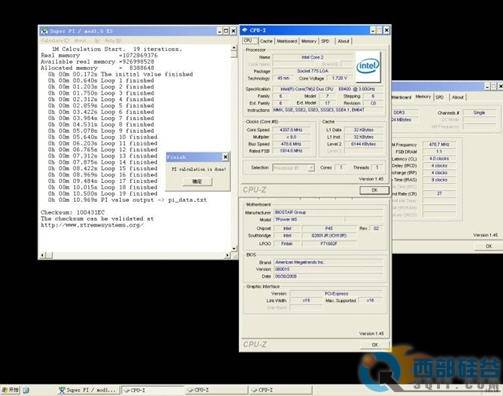Click OK in the CPU-Z processor window
This screenshot has width=503, height=396.
(374, 190)
